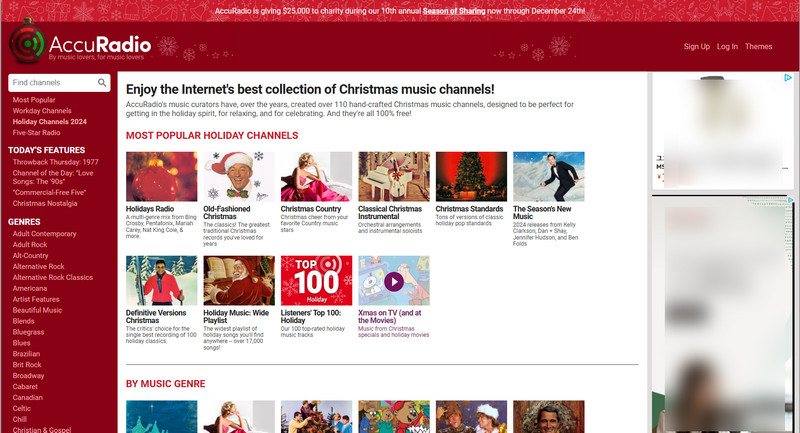Image resolution: width=800 pixels, height=433 pixels.
Task: Open the Blends genre
Action: pos(23,321)
